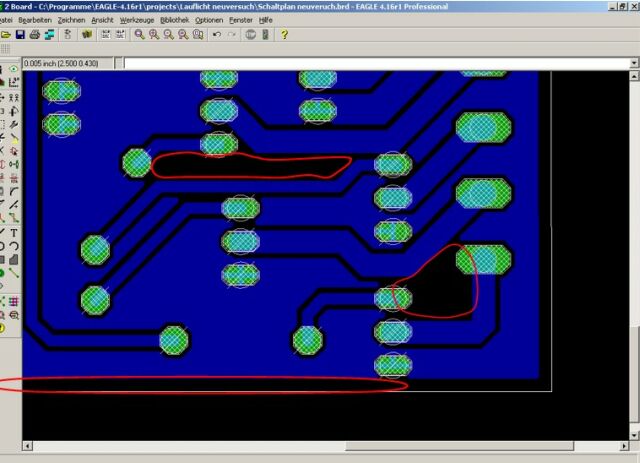
Task: Redo the undone action
Action: pos(231,35)
